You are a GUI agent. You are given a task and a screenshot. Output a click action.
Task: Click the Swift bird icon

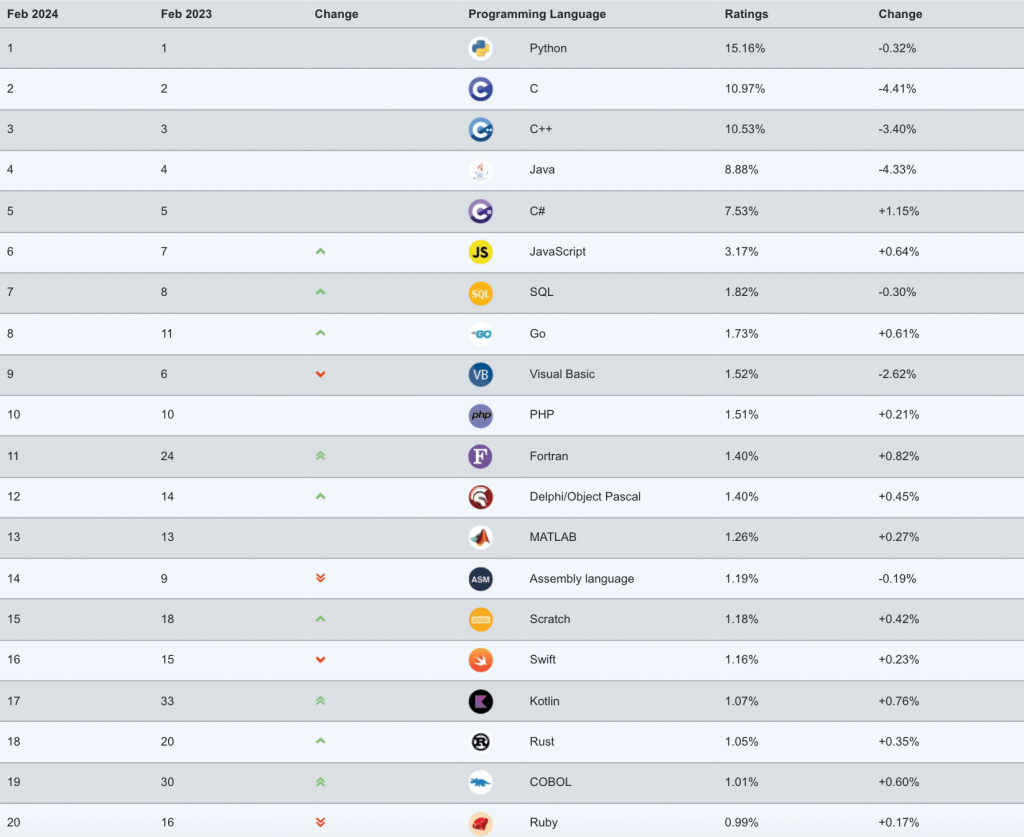click(x=480, y=660)
